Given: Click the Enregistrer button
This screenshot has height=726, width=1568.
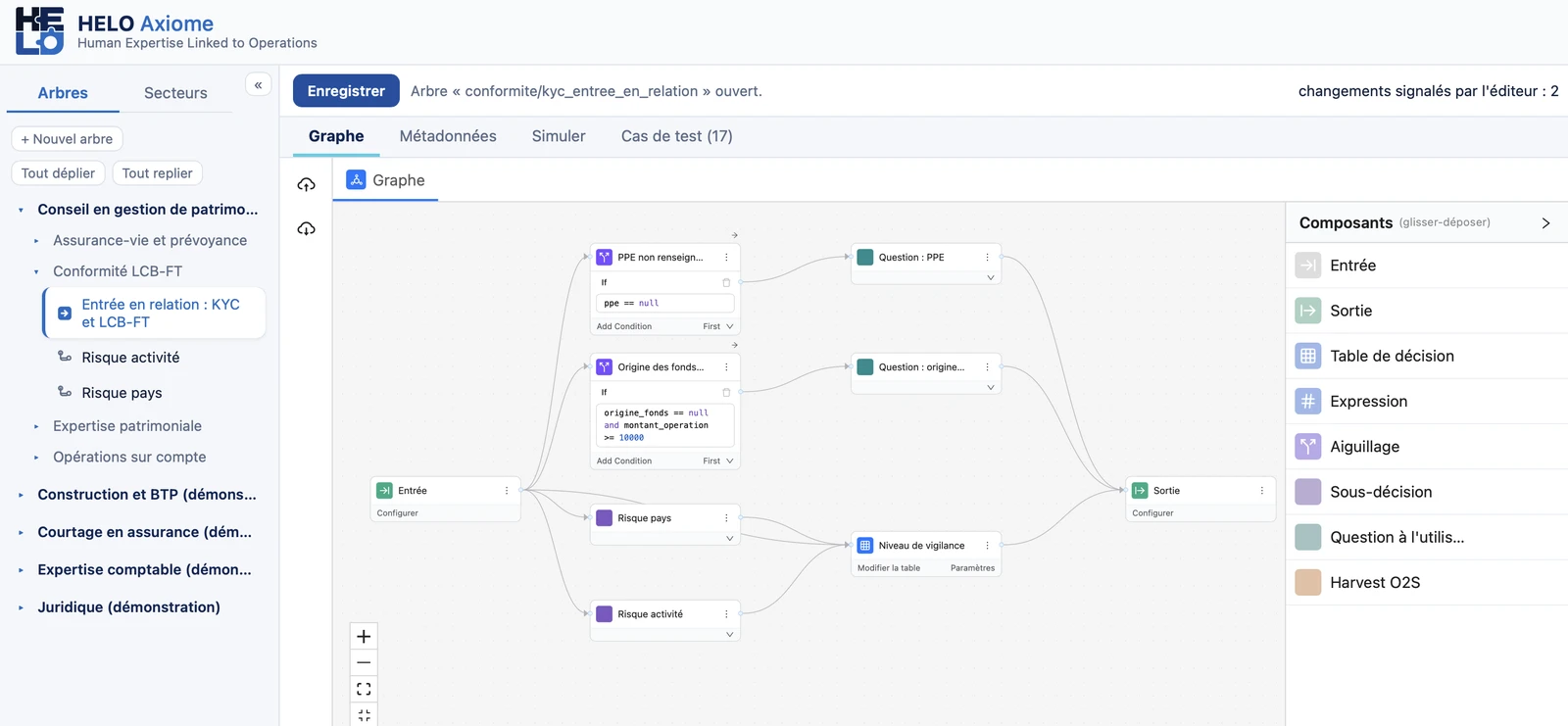Looking at the screenshot, I should 346,91.
